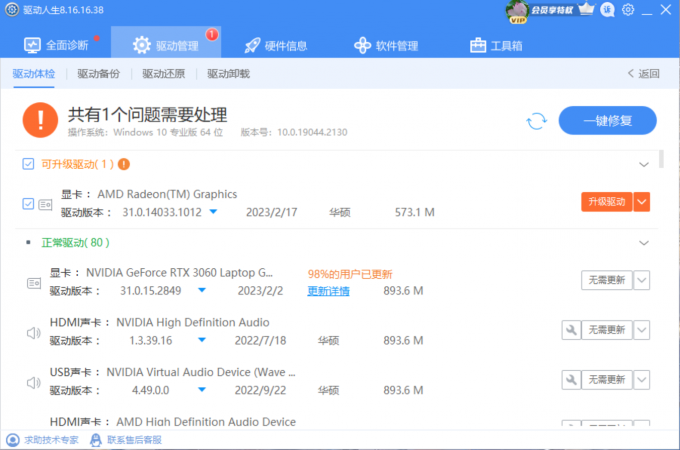Screen dimensions: 680x450
Task: Collapse the 正常驱动 section
Action: click(644, 243)
